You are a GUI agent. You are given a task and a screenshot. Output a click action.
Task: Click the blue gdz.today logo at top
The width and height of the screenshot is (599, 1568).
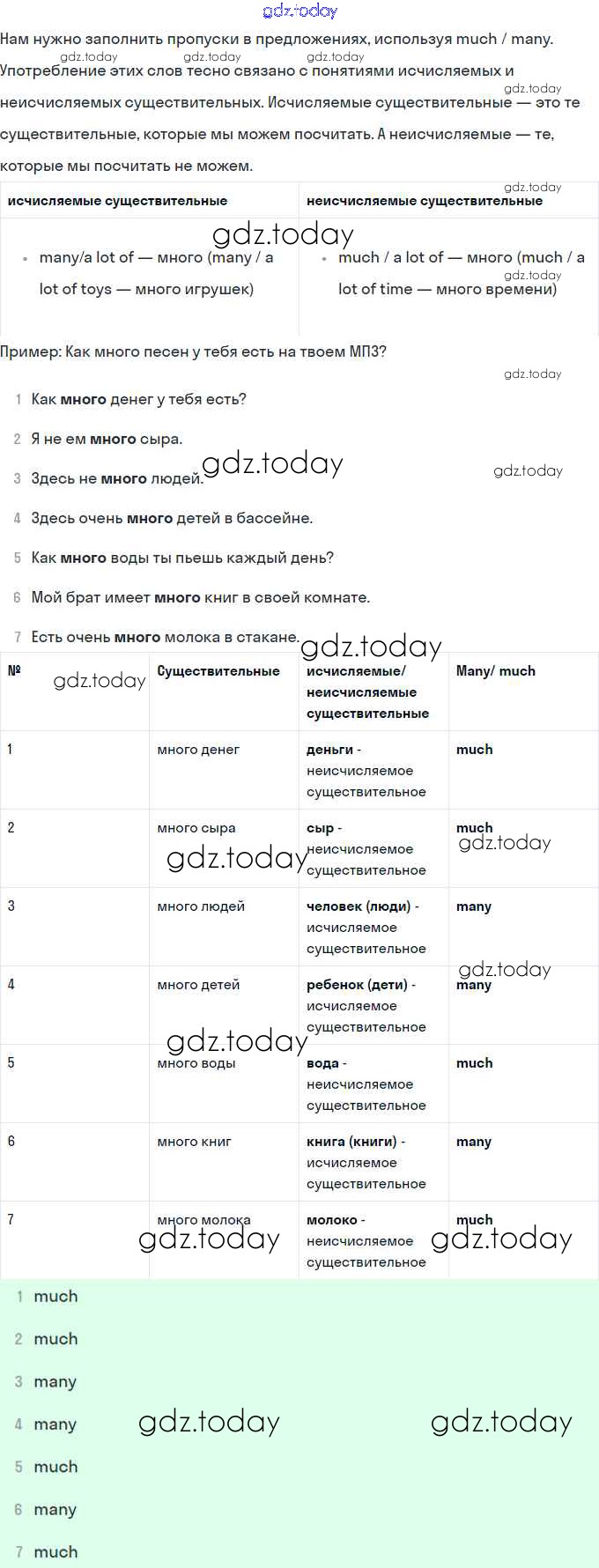coord(299,11)
